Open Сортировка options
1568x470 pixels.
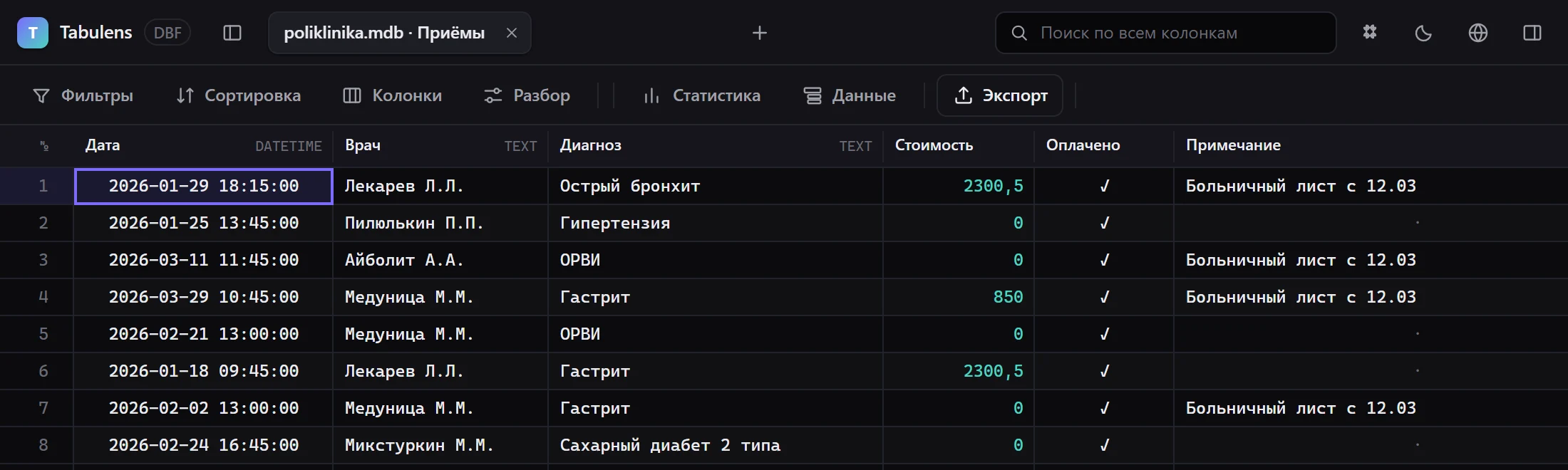pos(239,95)
